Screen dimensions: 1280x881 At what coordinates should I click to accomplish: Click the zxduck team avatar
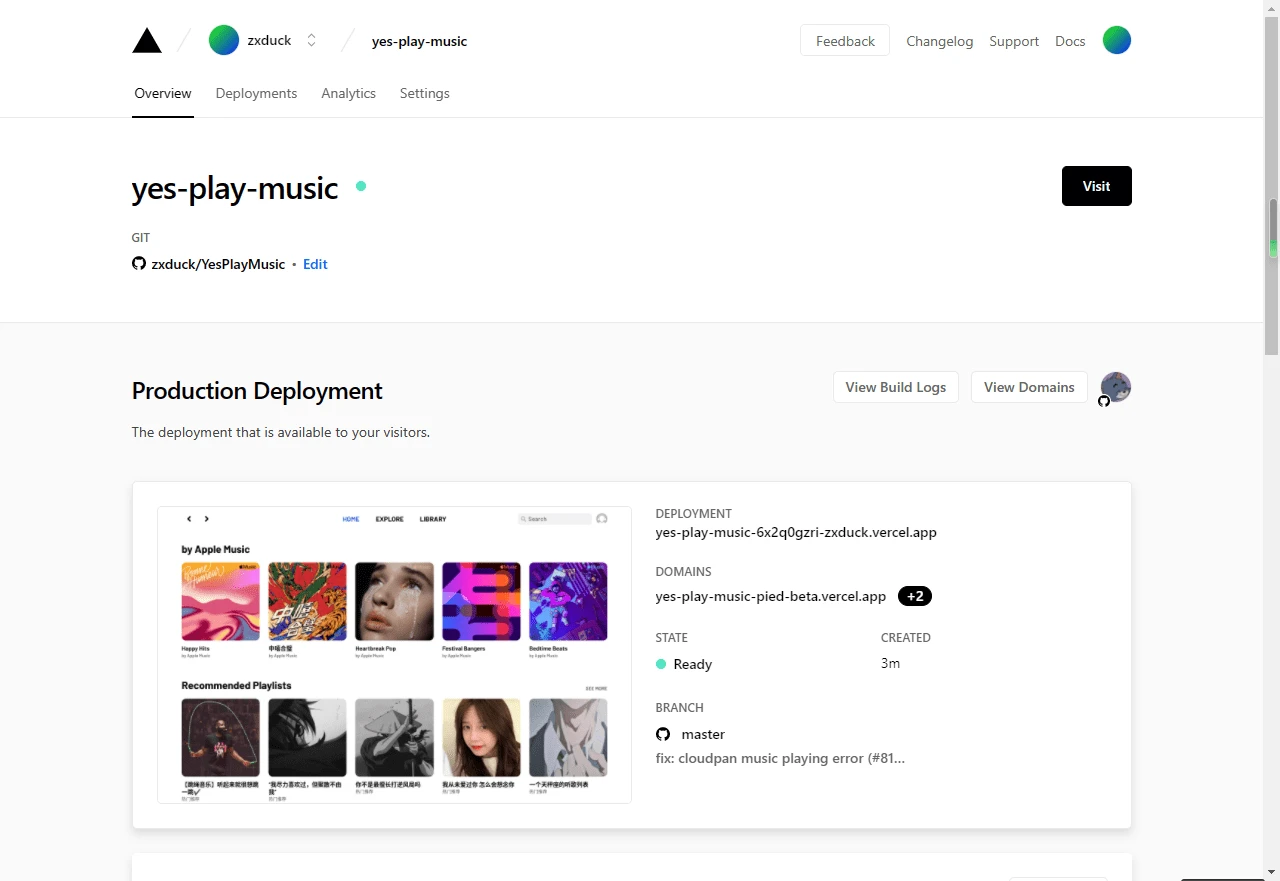(224, 41)
